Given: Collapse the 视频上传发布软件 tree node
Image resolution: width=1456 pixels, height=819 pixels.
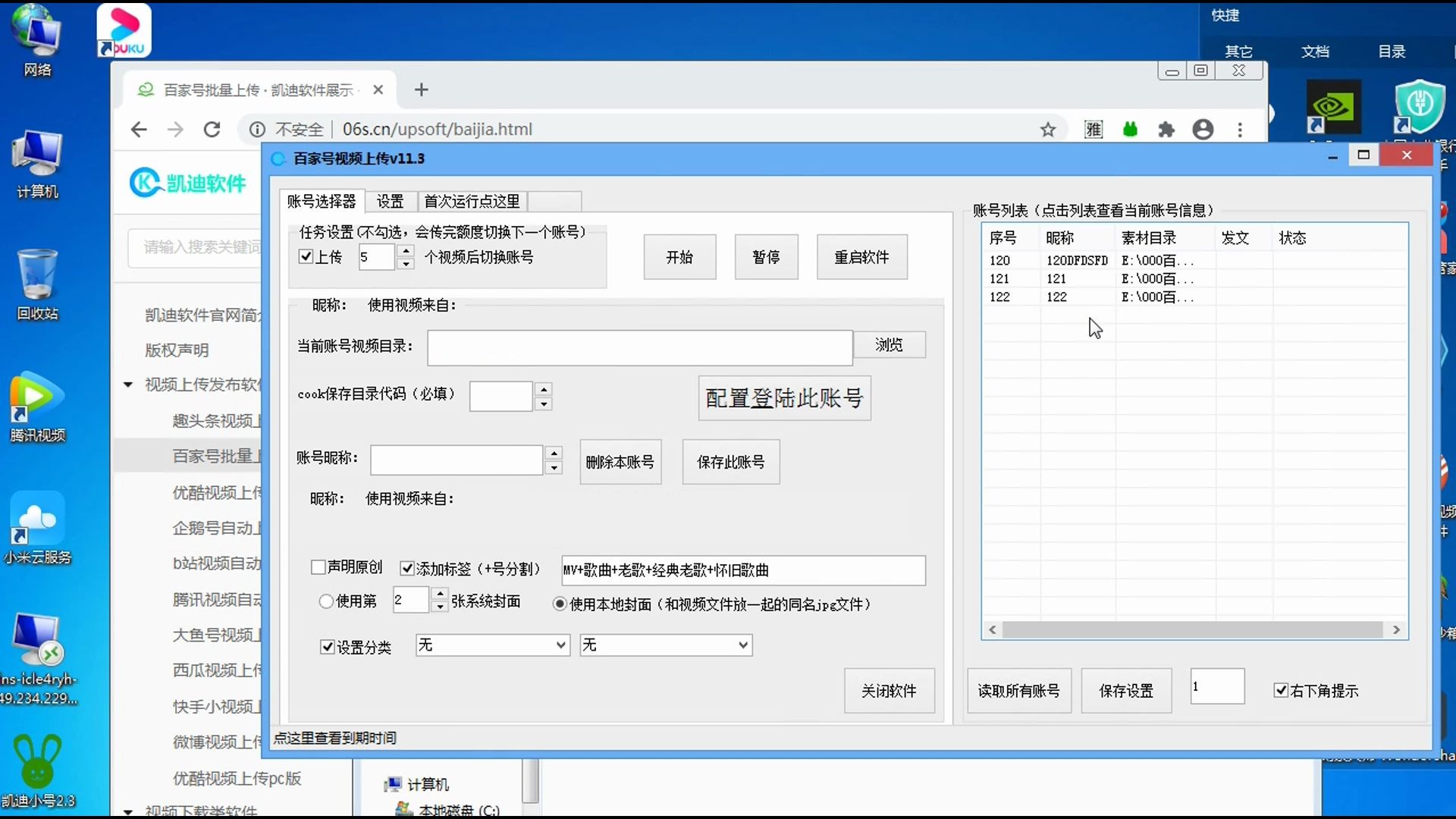Looking at the screenshot, I should coord(128,384).
